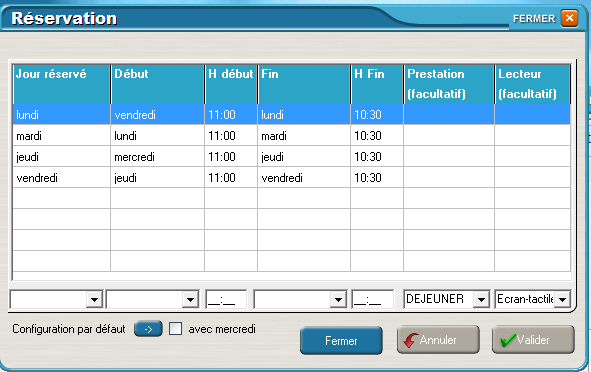Click the 'Jour réservé' column header

pos(62,84)
